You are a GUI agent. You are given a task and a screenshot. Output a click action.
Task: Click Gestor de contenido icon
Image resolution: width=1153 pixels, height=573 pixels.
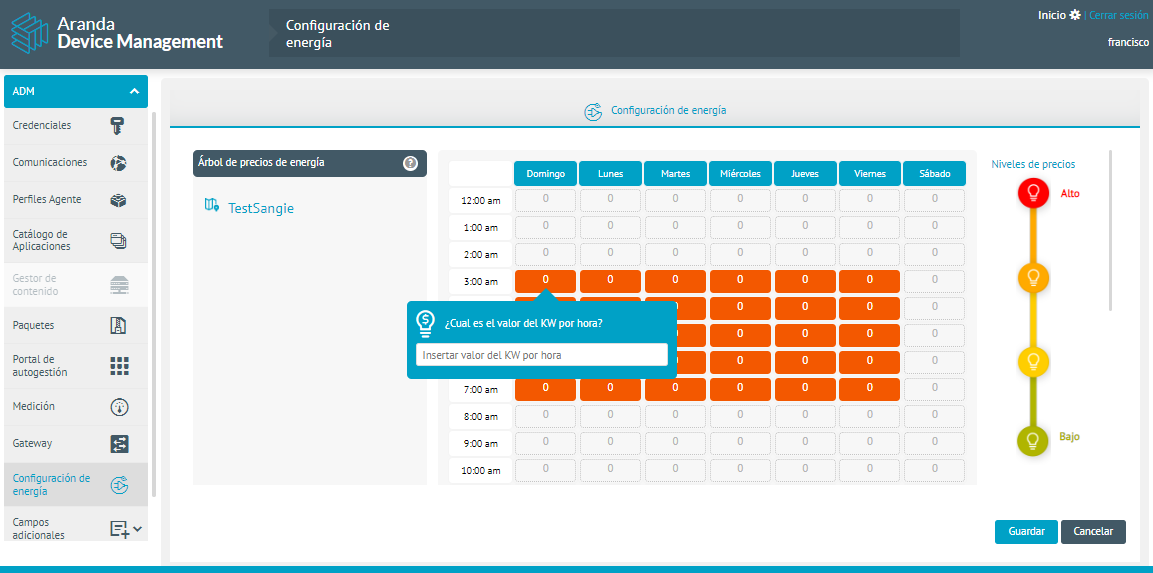[118, 285]
